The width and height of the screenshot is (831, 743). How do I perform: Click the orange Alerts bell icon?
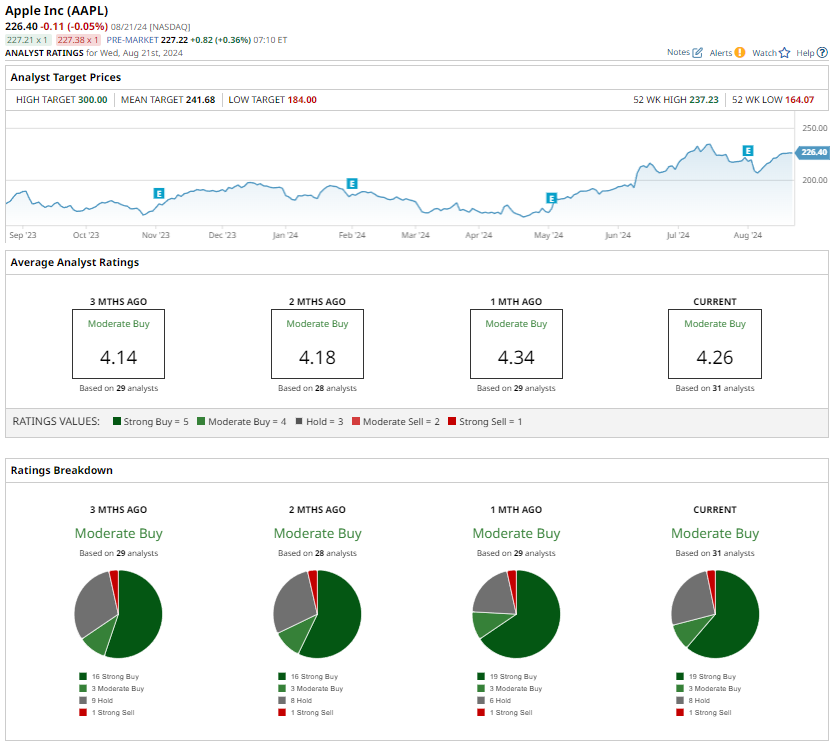coord(740,52)
